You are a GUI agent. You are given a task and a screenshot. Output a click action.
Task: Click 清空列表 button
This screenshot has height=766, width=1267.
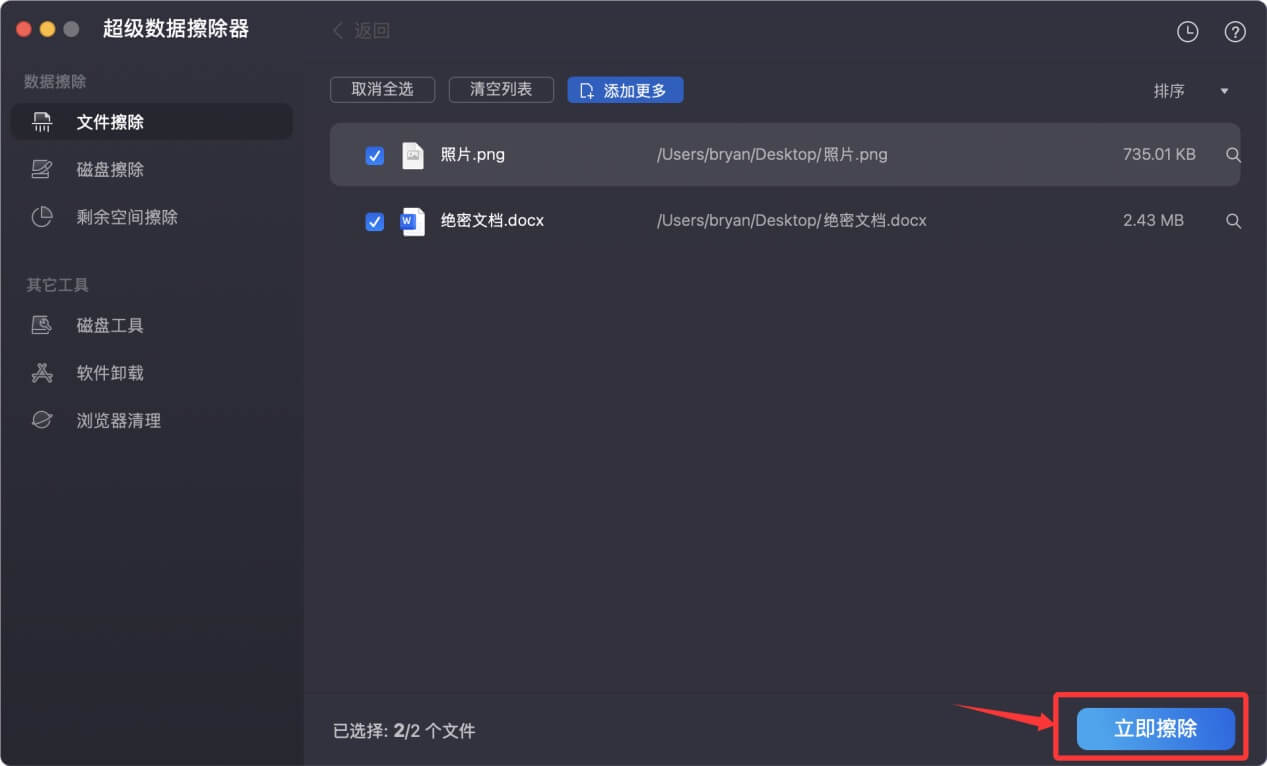[501, 89]
